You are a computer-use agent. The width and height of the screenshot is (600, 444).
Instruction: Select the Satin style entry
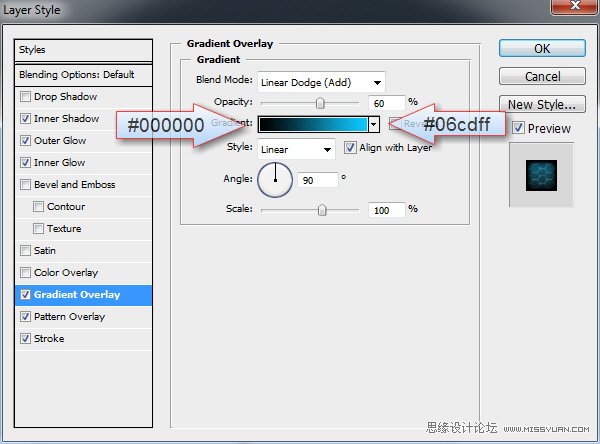pyautogui.click(x=45, y=251)
